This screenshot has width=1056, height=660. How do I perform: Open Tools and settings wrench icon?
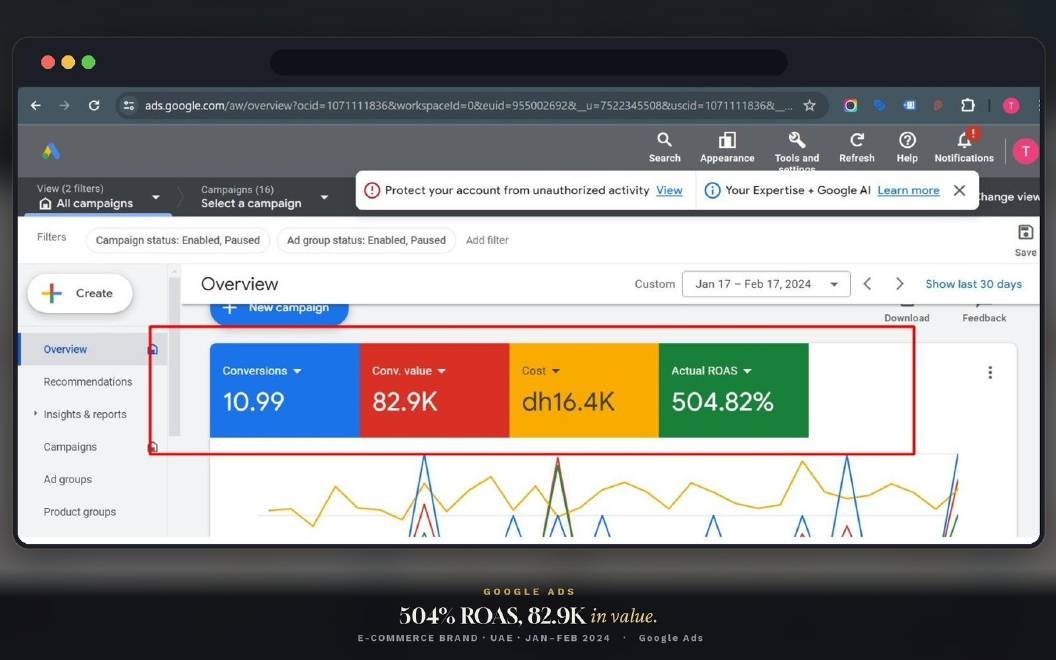click(x=797, y=141)
